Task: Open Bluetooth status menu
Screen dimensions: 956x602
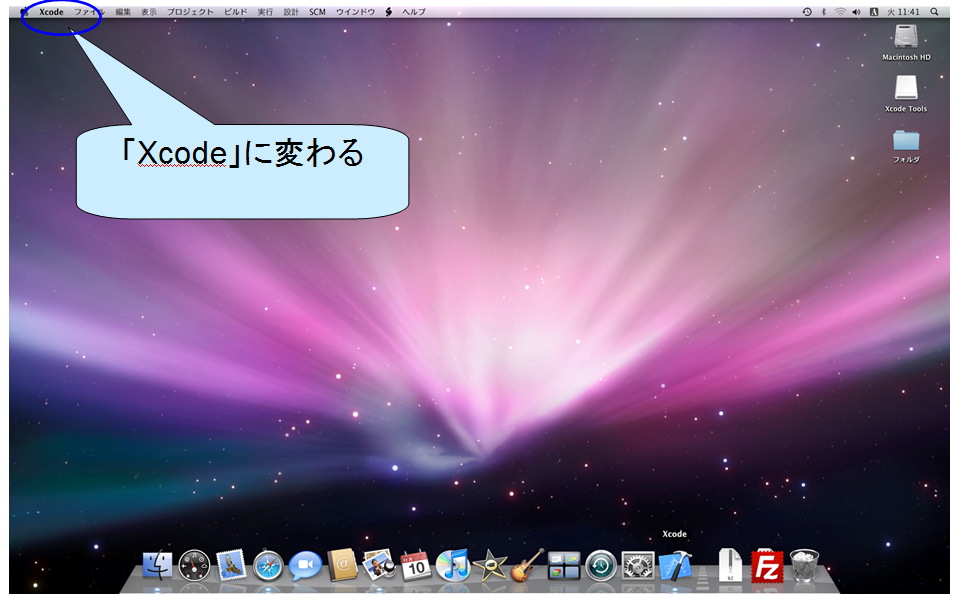Action: tap(824, 12)
